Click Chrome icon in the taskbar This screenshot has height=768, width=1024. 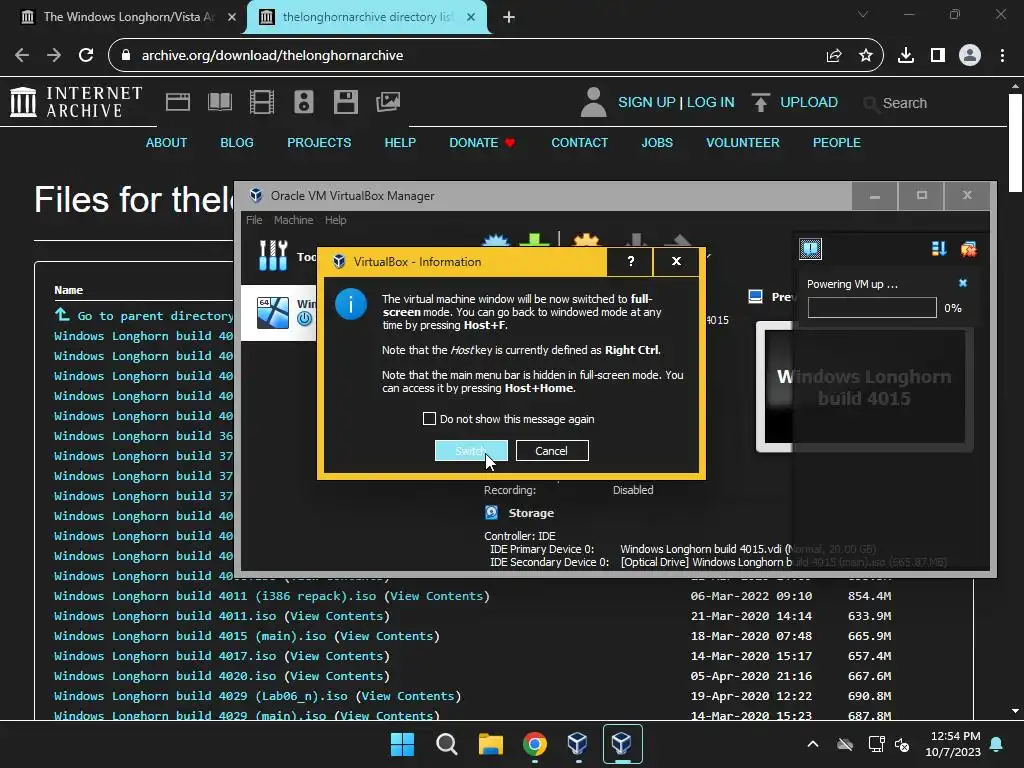[535, 744]
